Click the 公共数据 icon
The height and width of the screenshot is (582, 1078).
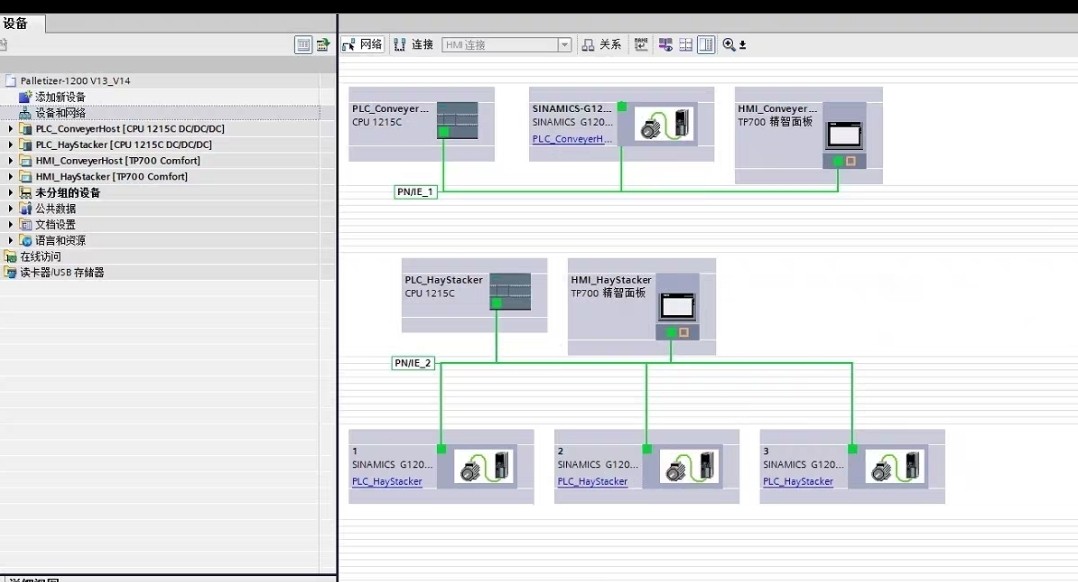tap(25, 208)
